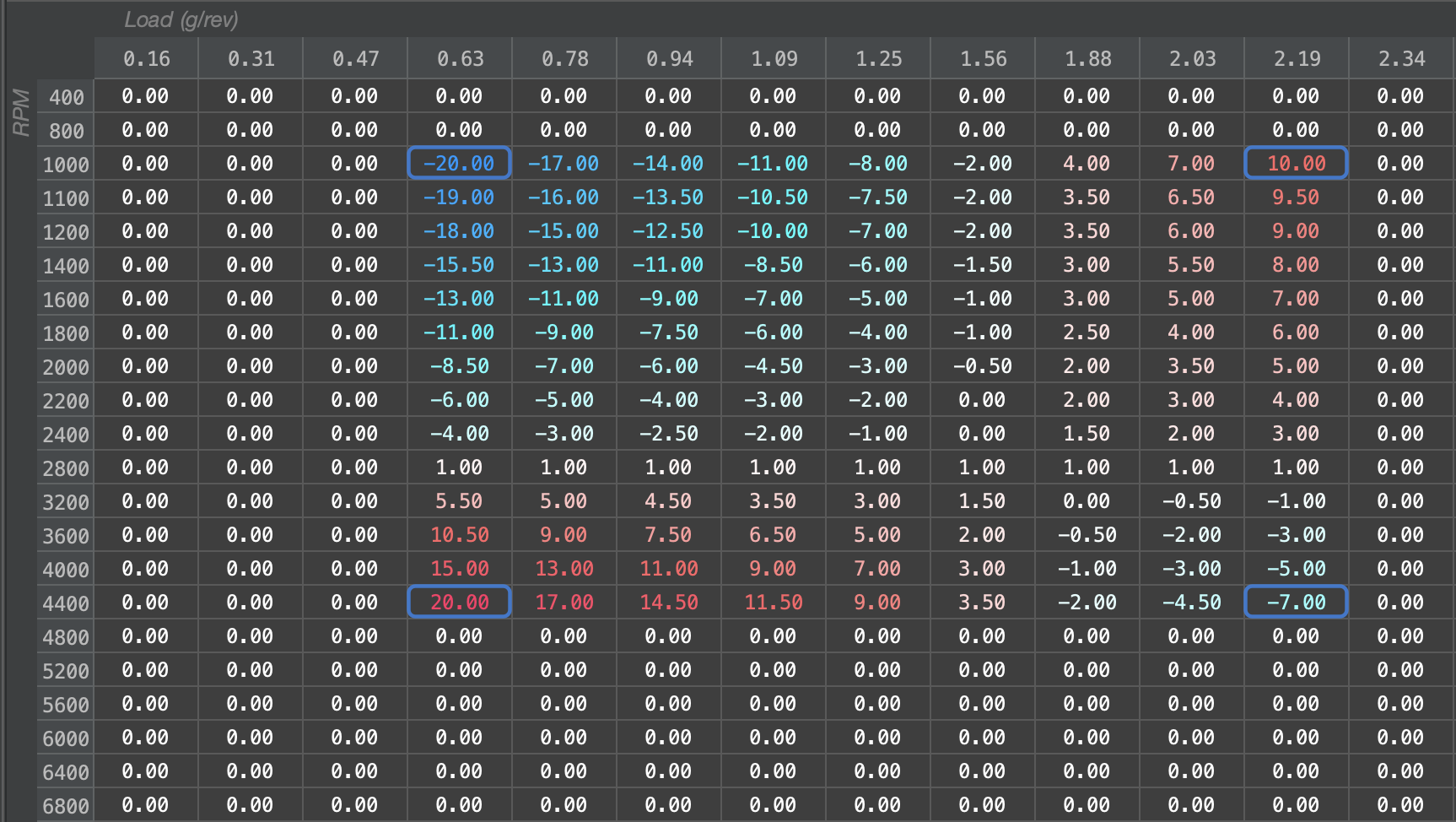Select the -17.00 cell in row 1000
The image size is (1456, 822).
564,163
